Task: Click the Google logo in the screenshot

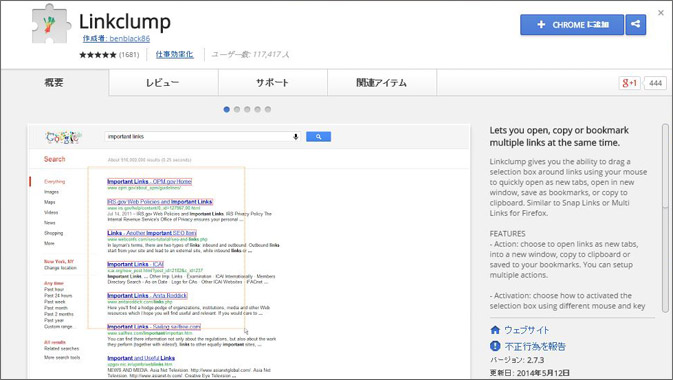Action: coord(63,137)
